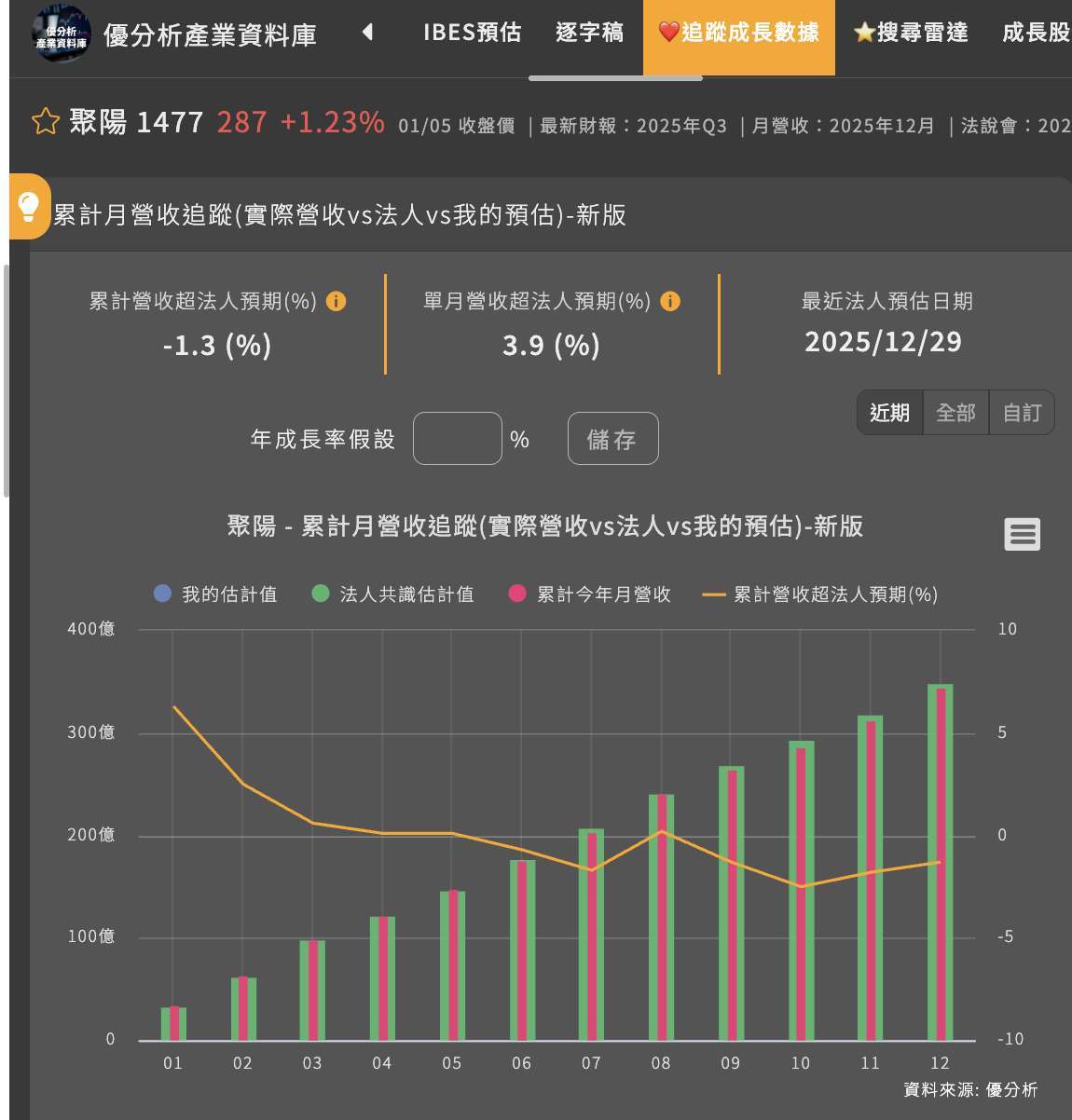
Task: Select the 近期 time range option
Action: [x=888, y=413]
